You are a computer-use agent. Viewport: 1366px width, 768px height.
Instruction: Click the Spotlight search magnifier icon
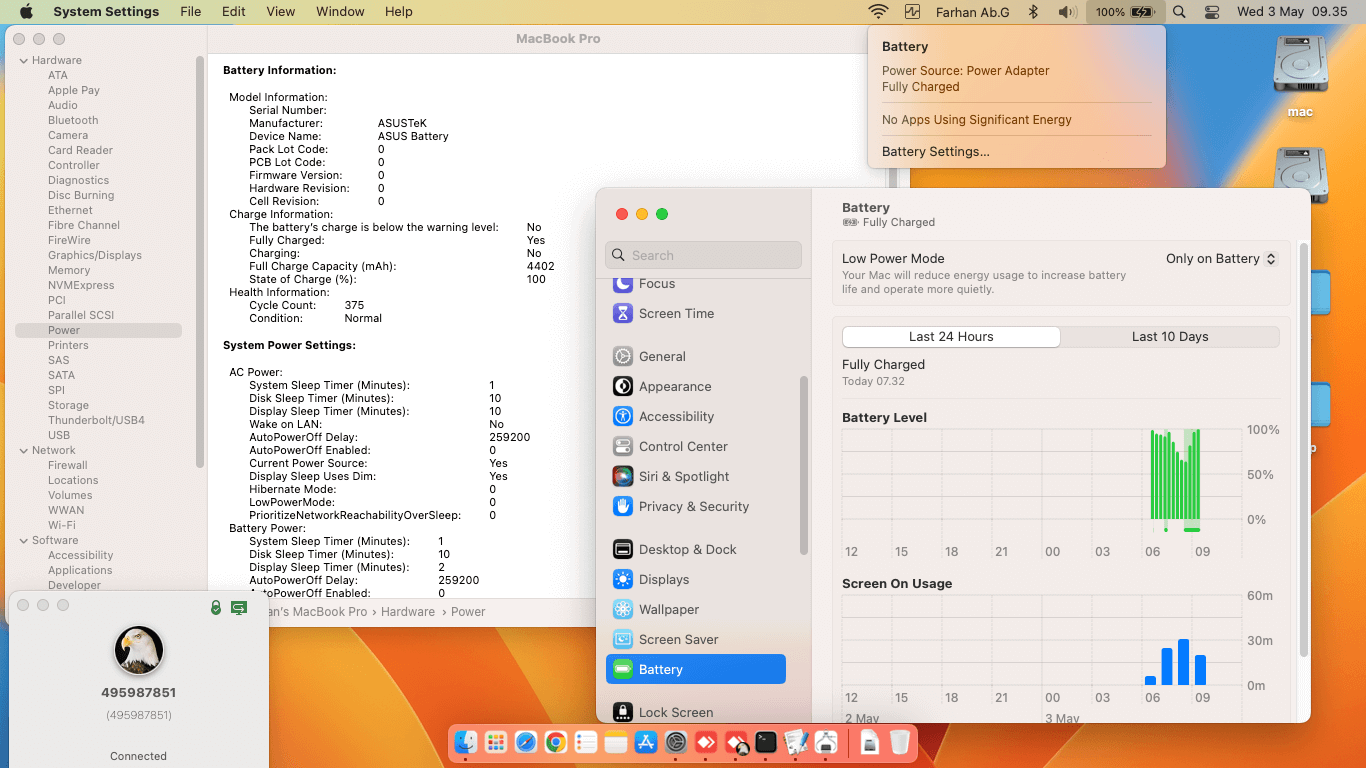point(1179,12)
